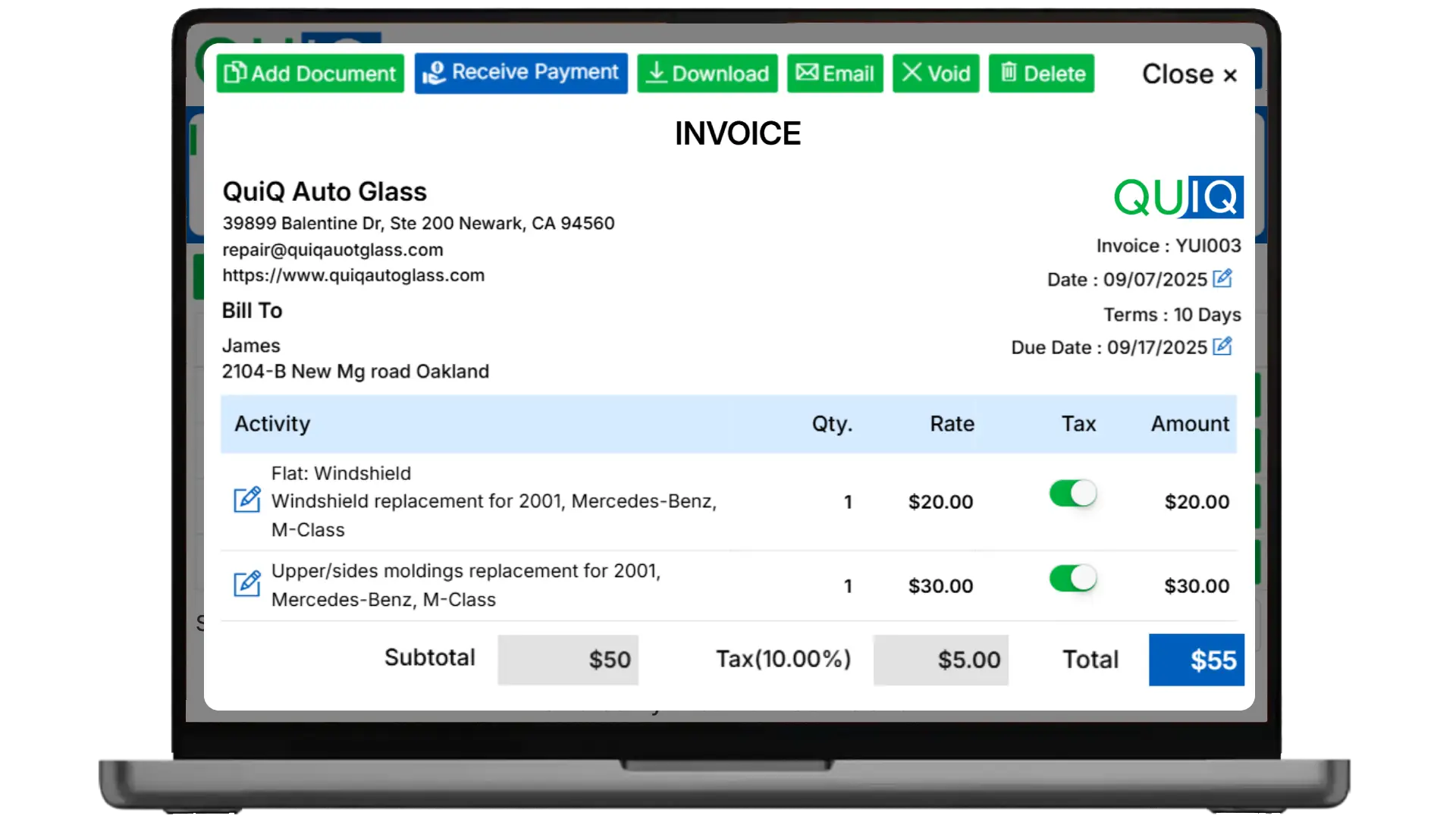Close the invoice dialog
Image resolution: width=1456 pixels, height=819 pixels.
pos(1189,74)
